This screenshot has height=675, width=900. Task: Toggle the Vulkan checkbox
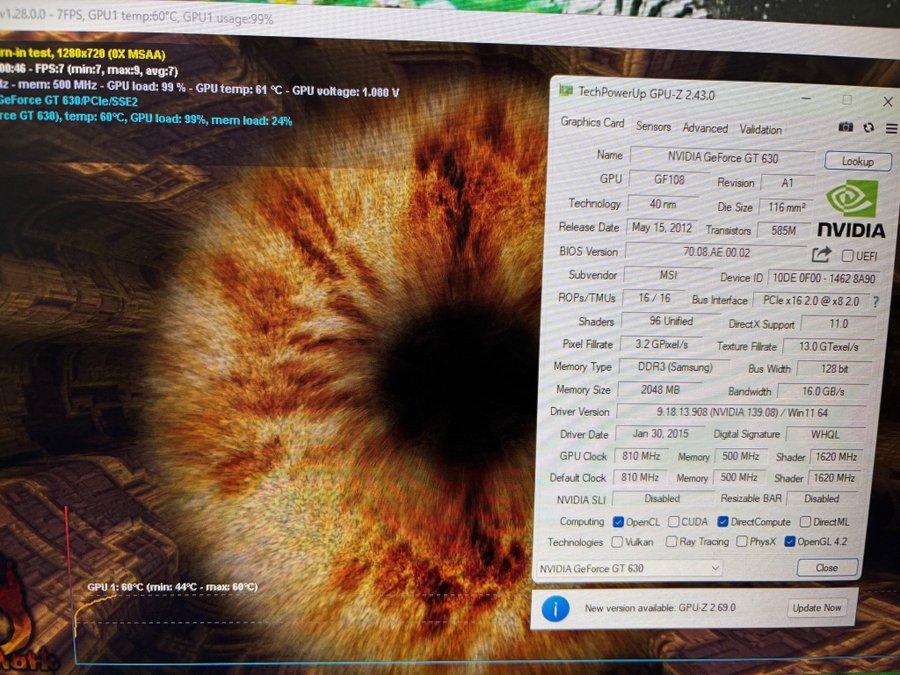coord(617,541)
